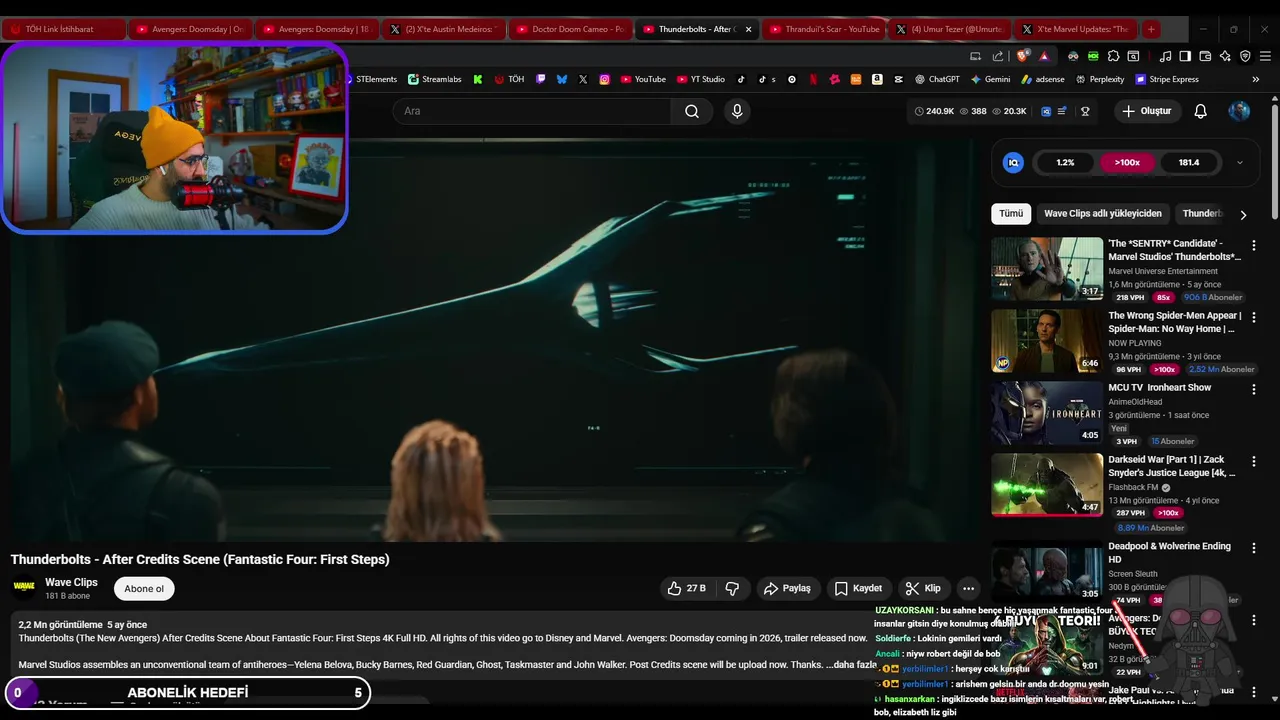Open a new browser tab
The height and width of the screenshot is (720, 1280).
pos(1151,29)
